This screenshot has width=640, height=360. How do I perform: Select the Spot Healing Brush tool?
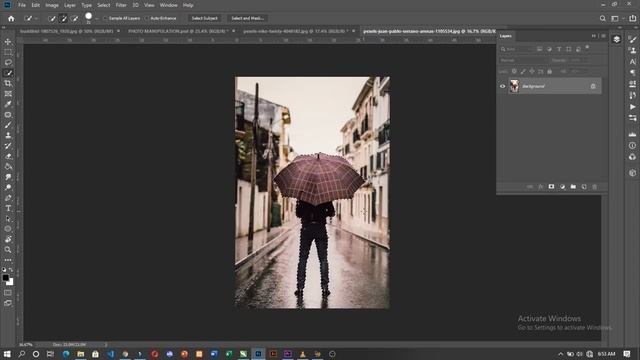(x=8, y=115)
